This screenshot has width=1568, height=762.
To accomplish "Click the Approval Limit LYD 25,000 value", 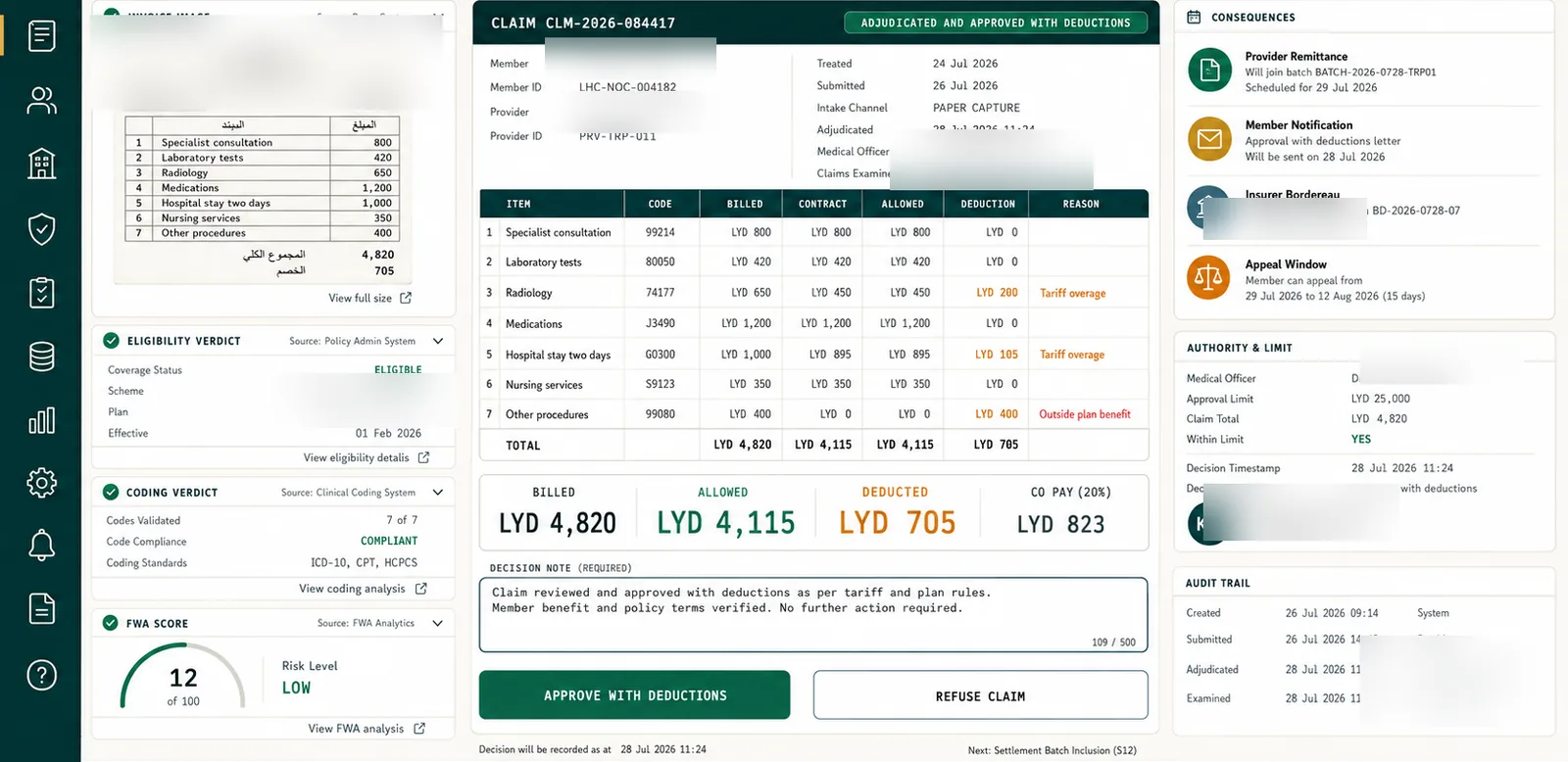I will click(x=1380, y=399).
